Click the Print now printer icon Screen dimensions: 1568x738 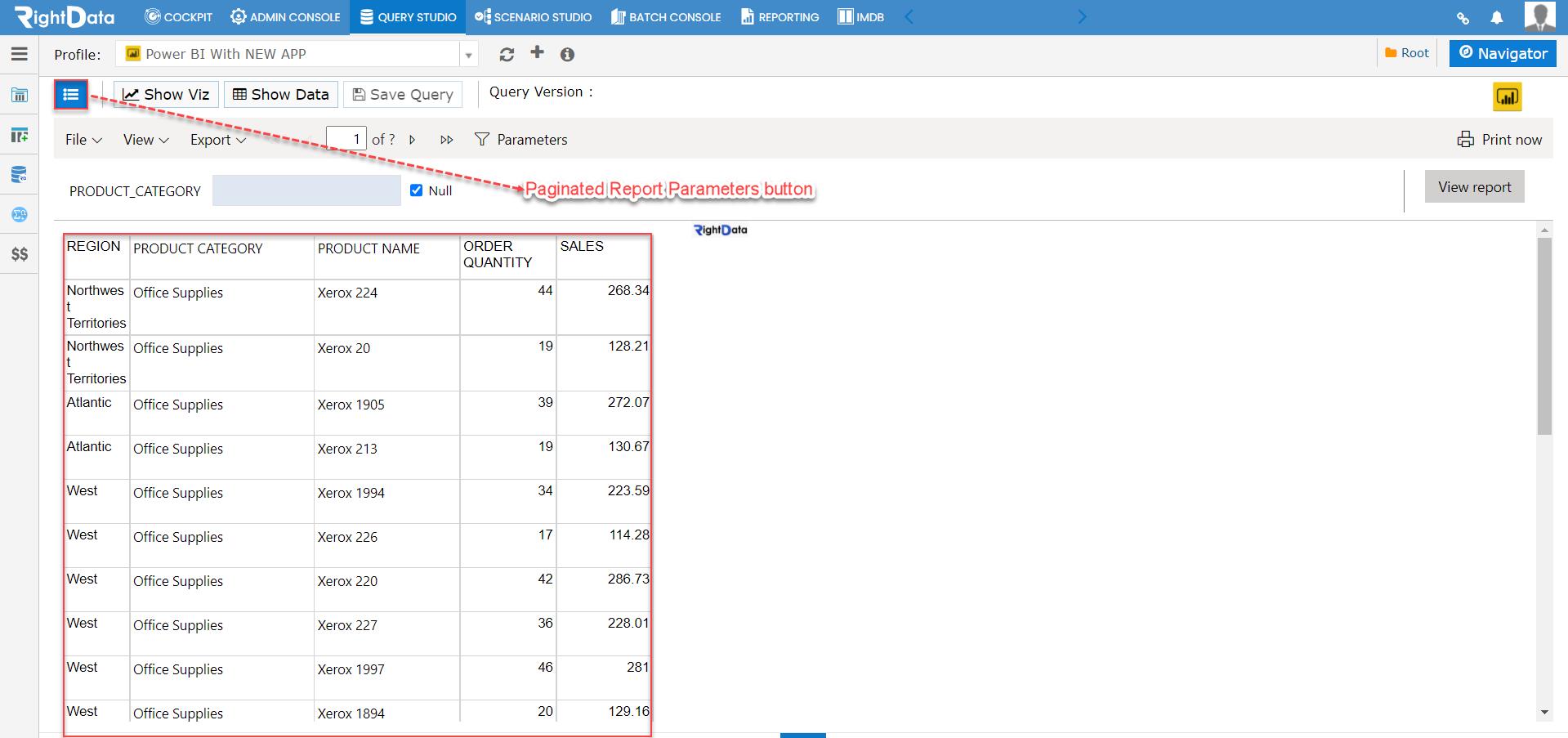coord(1465,139)
